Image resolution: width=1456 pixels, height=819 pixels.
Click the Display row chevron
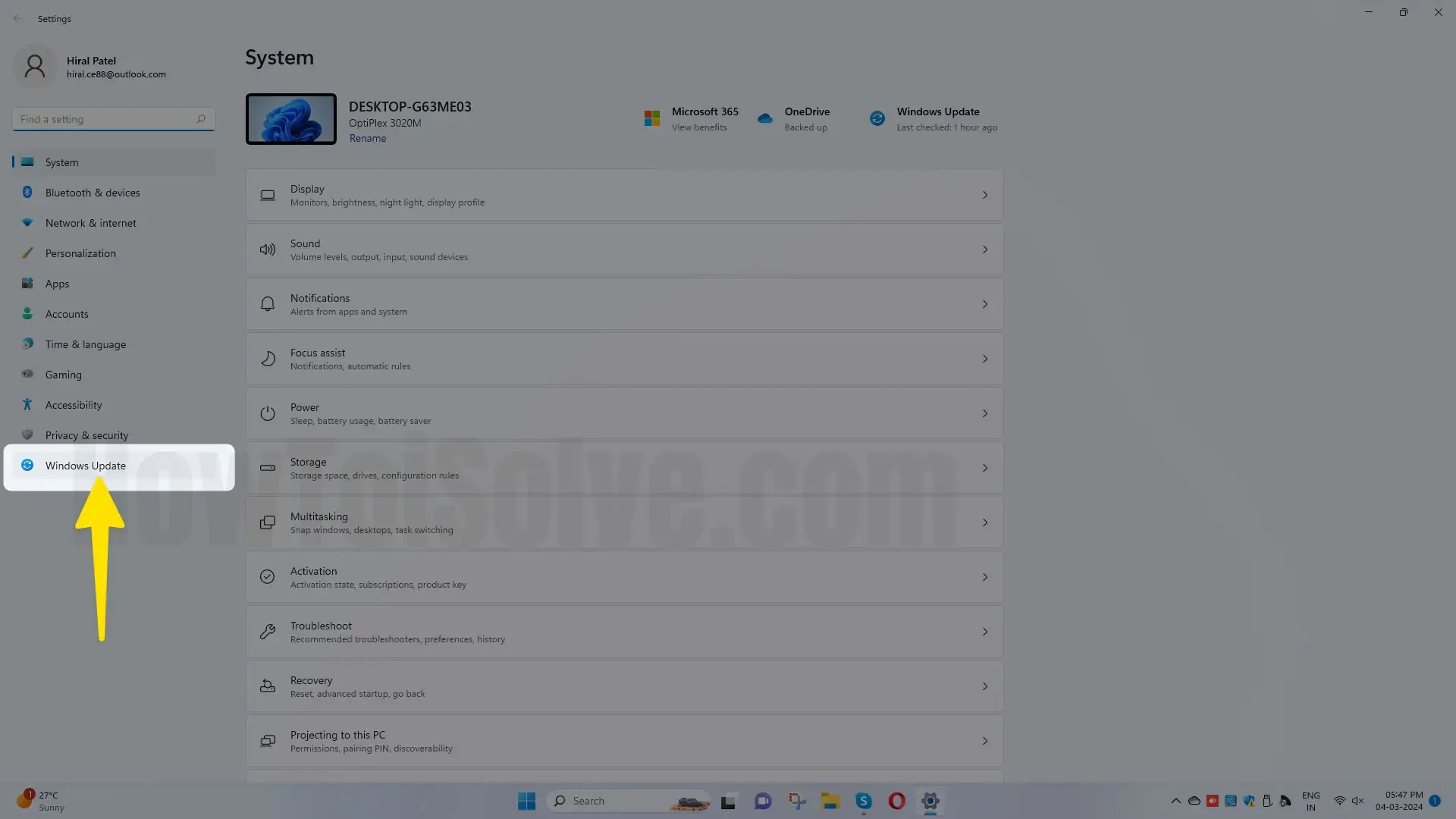[x=985, y=195]
